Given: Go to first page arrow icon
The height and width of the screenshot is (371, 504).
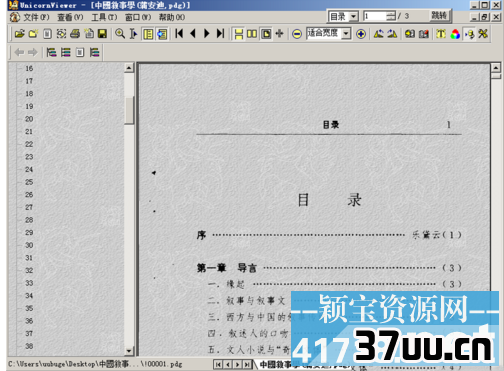Looking at the screenshot, I should (179, 33).
